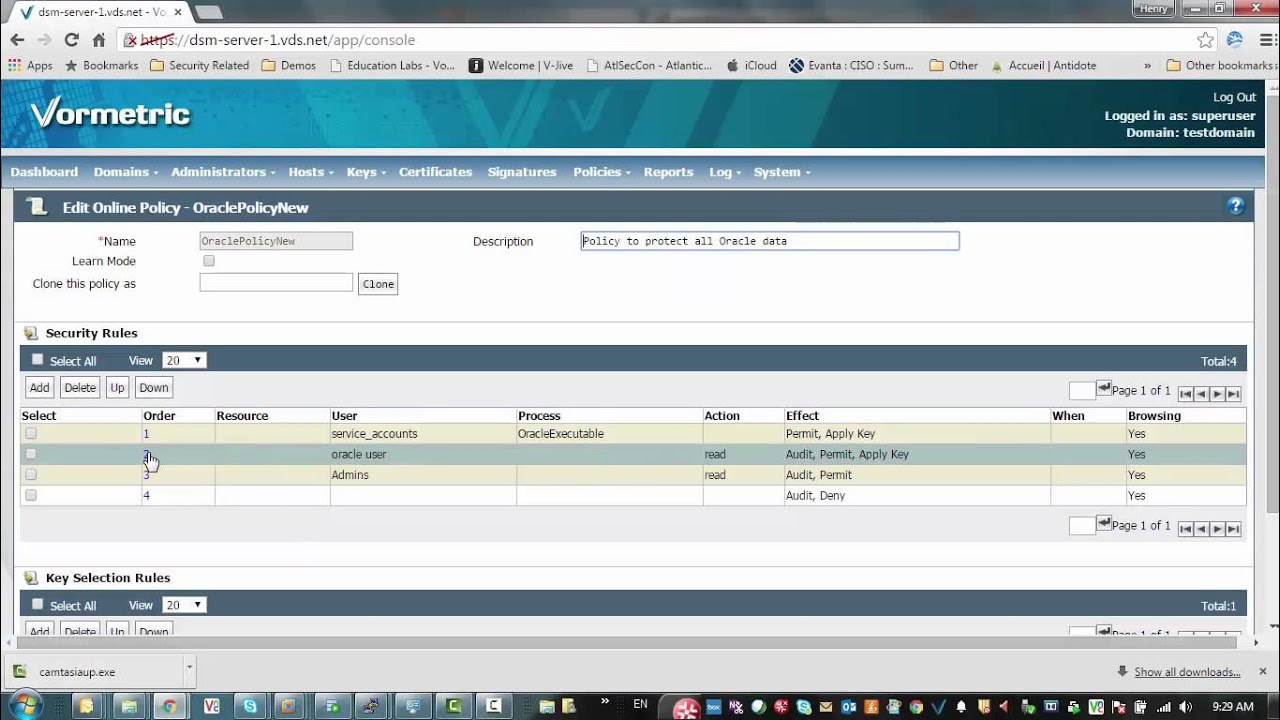The height and width of the screenshot is (720, 1280).
Task: Click the Add button in Security Rules
Action: coord(39,388)
